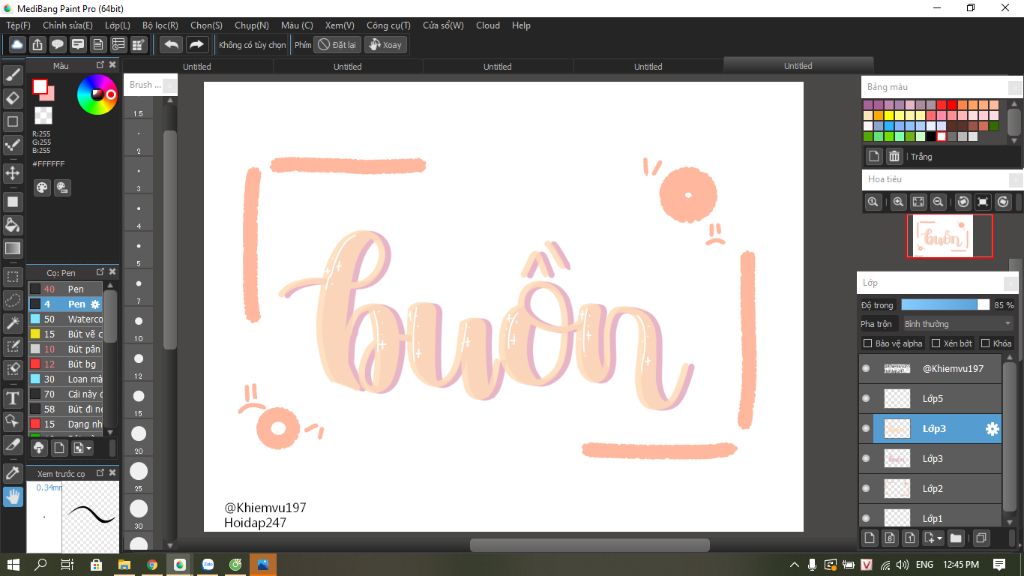Select the rectangular Selection tool
1024x576 pixels.
point(12,277)
